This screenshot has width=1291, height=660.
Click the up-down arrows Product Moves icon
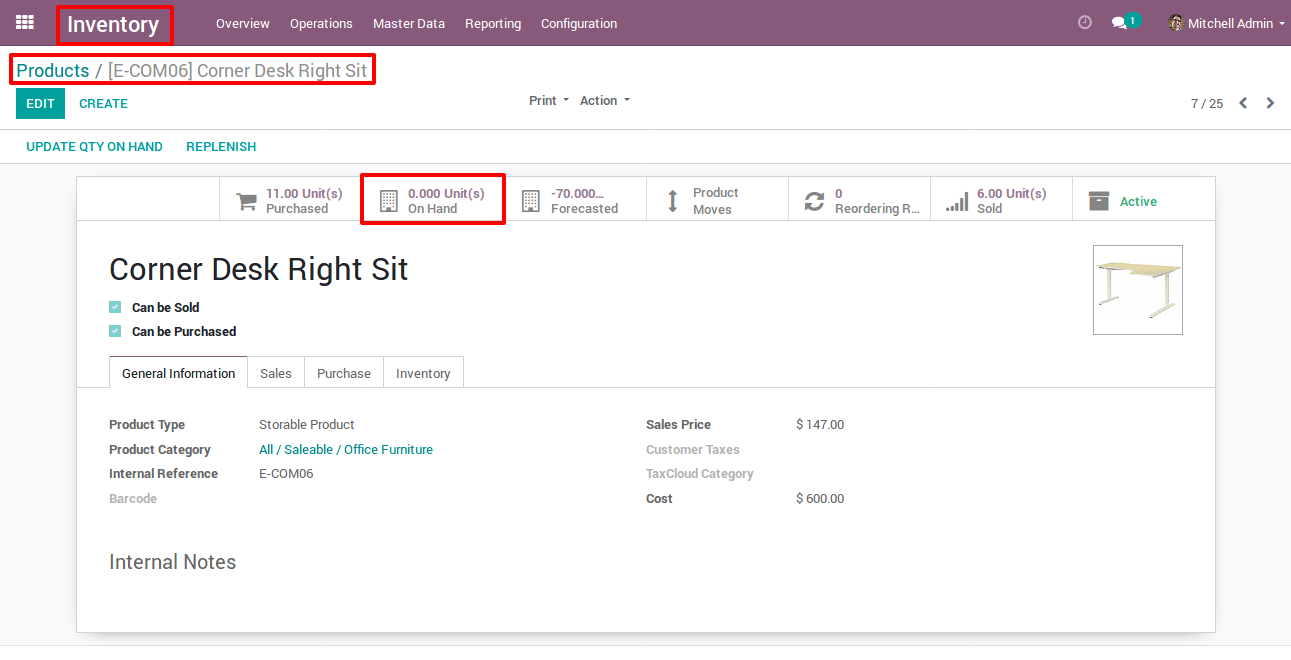673,201
